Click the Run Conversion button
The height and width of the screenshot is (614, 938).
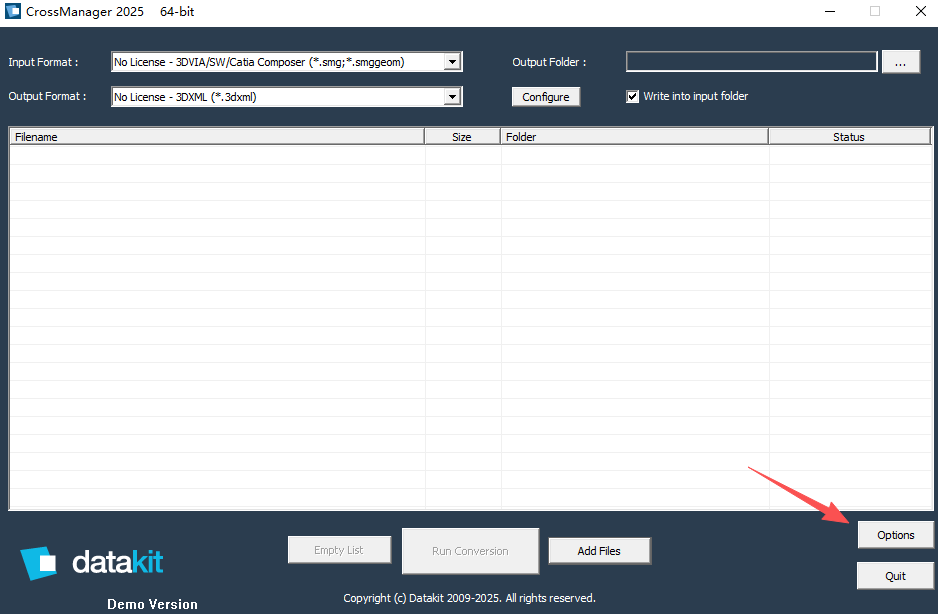tap(470, 550)
